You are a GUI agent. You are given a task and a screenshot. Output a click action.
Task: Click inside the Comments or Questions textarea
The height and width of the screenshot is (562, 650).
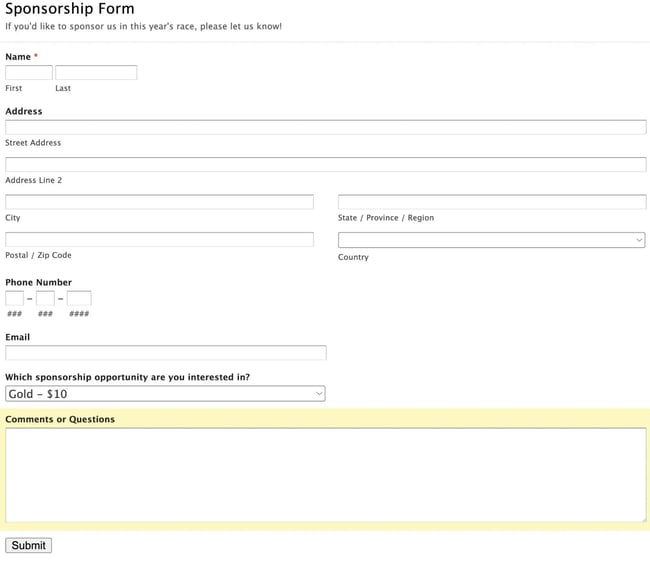[325, 474]
